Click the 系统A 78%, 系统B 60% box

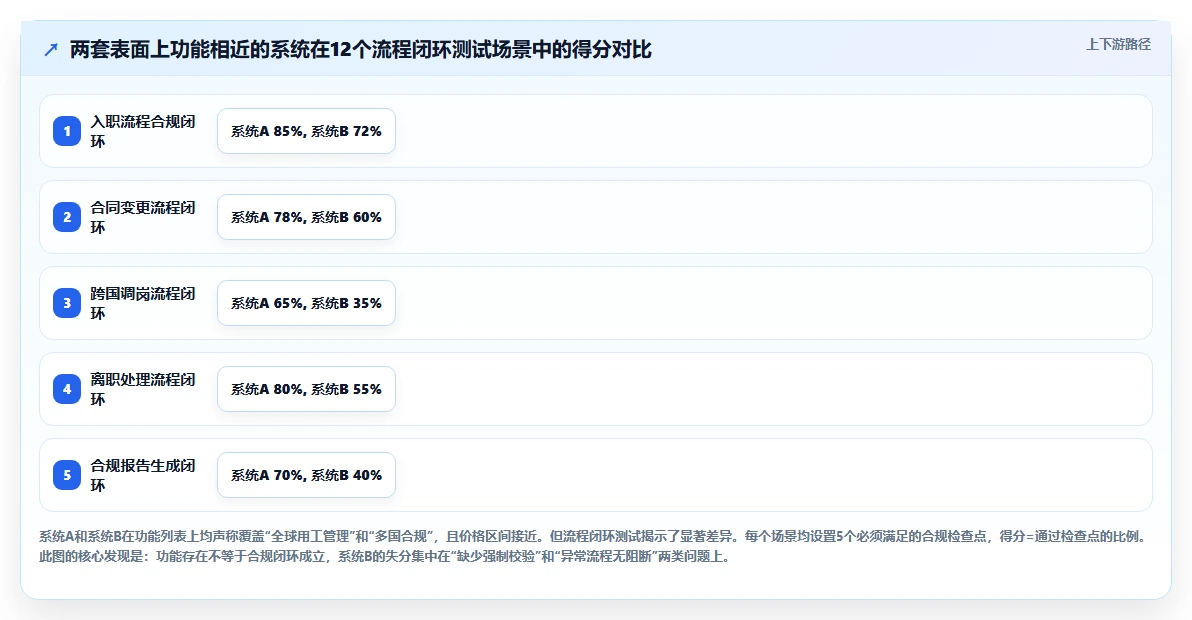click(306, 217)
